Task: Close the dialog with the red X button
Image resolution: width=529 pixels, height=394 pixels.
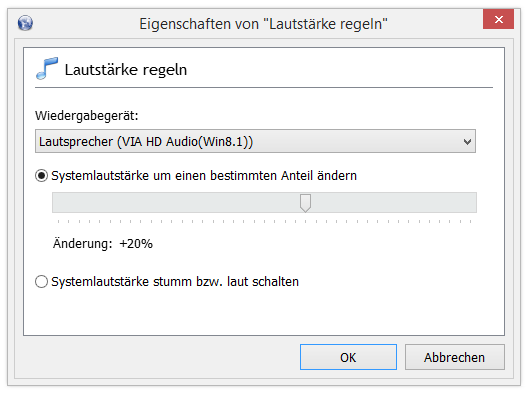Action: coord(498,19)
